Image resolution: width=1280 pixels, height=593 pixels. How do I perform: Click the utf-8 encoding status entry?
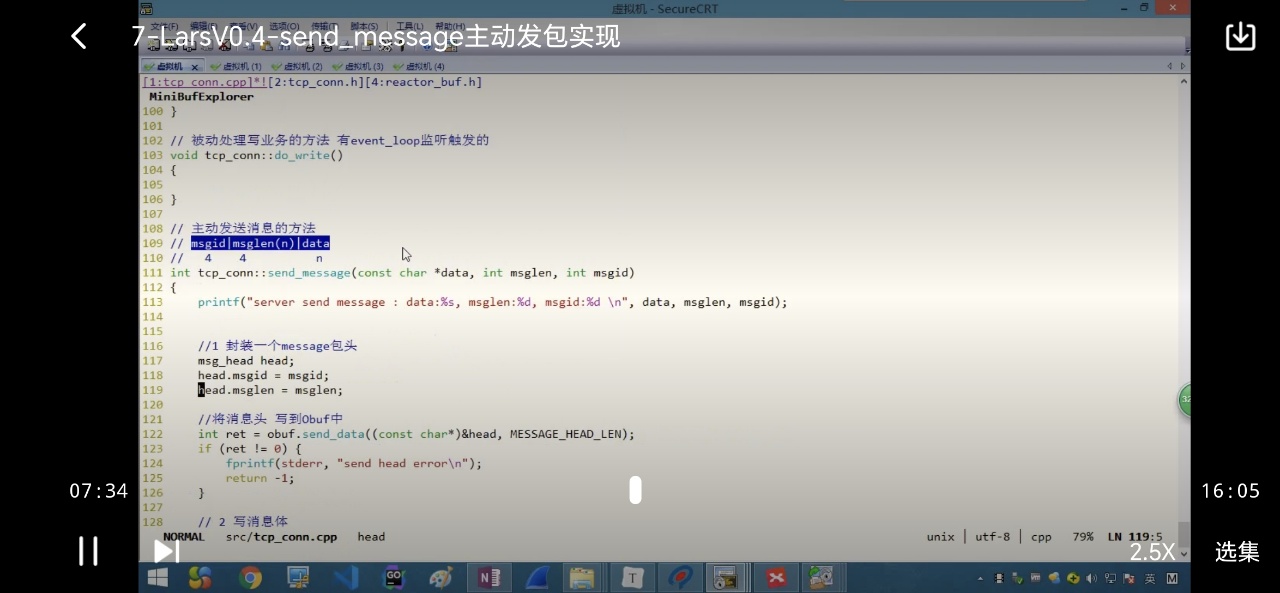(993, 537)
